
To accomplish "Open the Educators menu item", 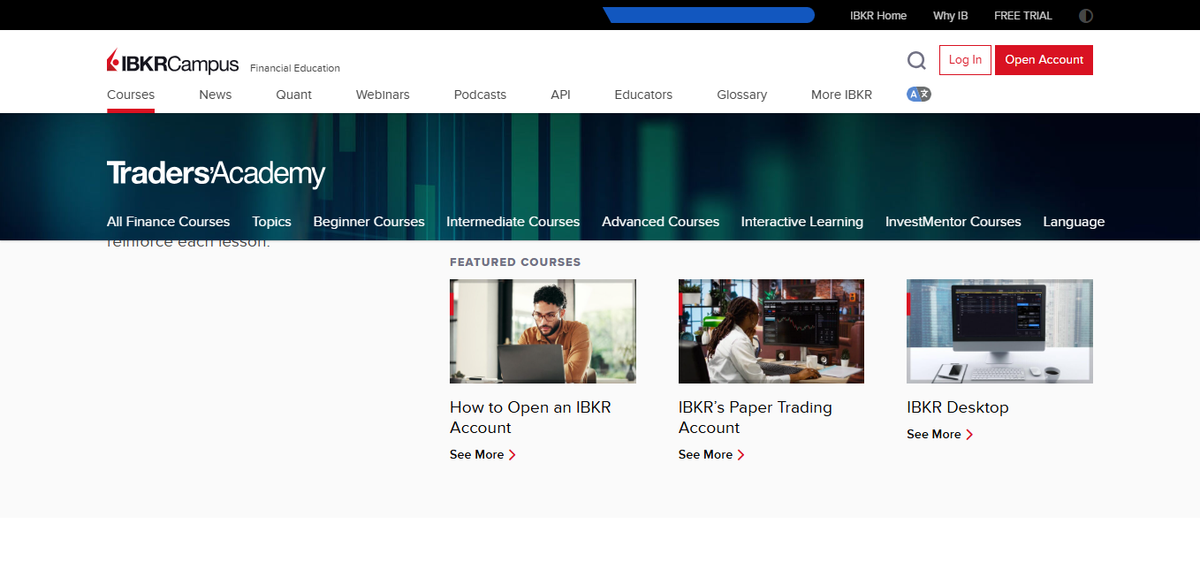I will click(x=644, y=95).
